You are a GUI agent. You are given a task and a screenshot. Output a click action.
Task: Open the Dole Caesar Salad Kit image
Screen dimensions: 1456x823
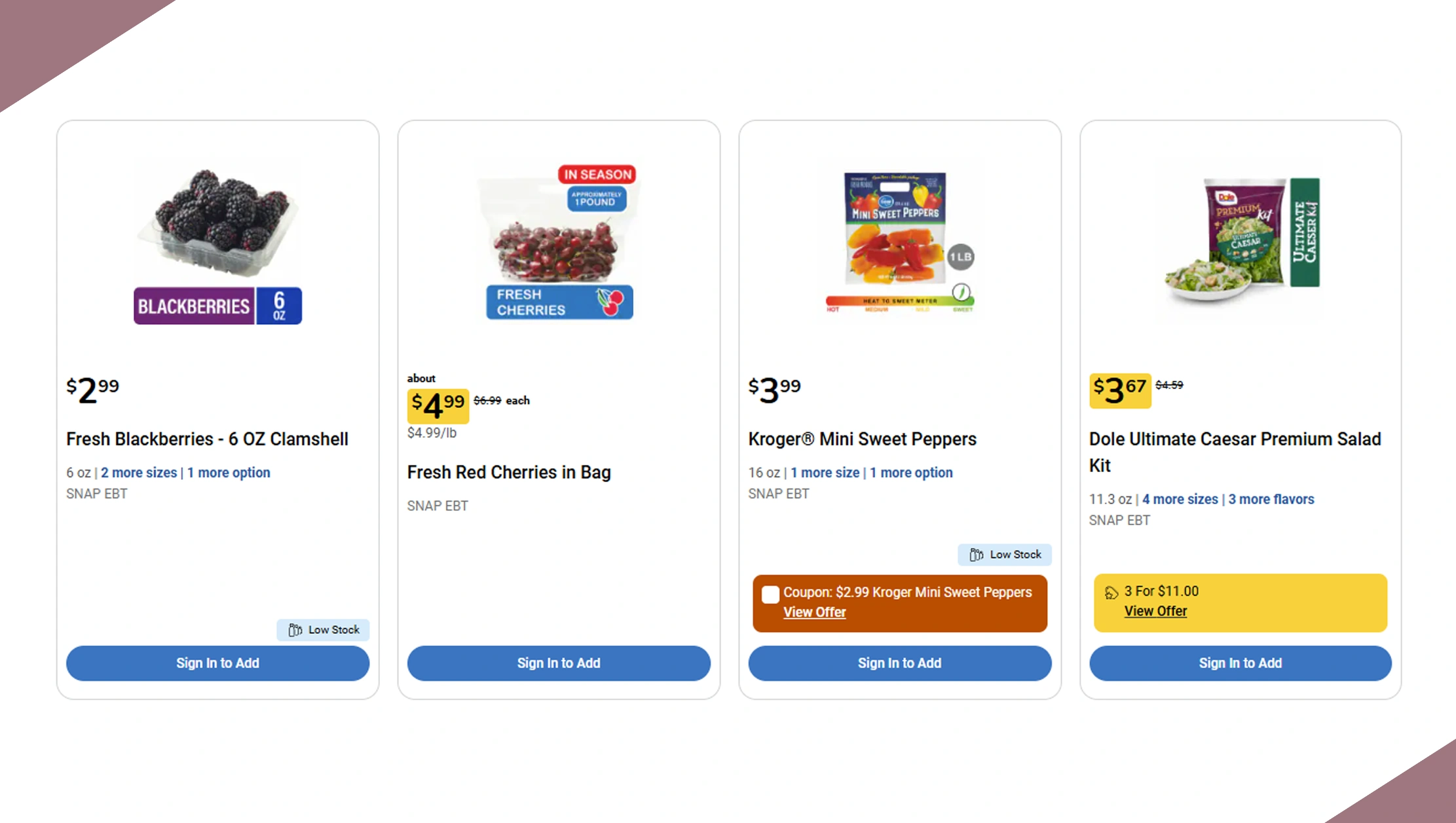tap(1241, 239)
